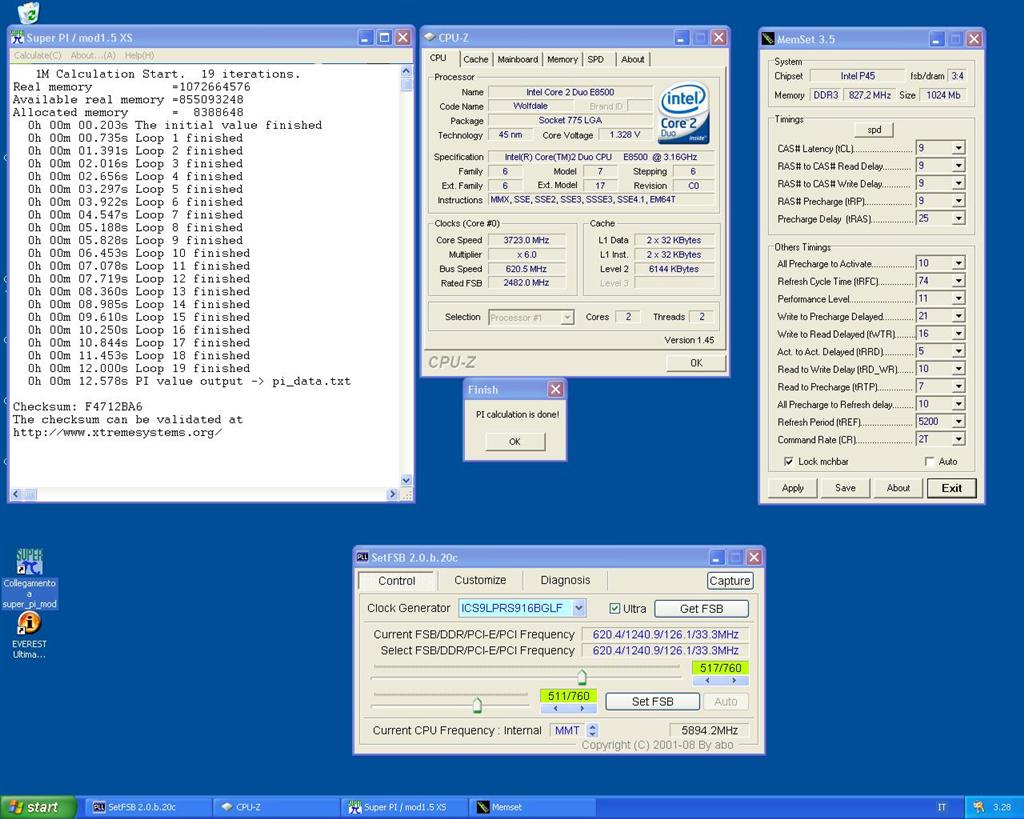Click the Get FSB button
Screen dimensions: 1024x819
[701, 609]
